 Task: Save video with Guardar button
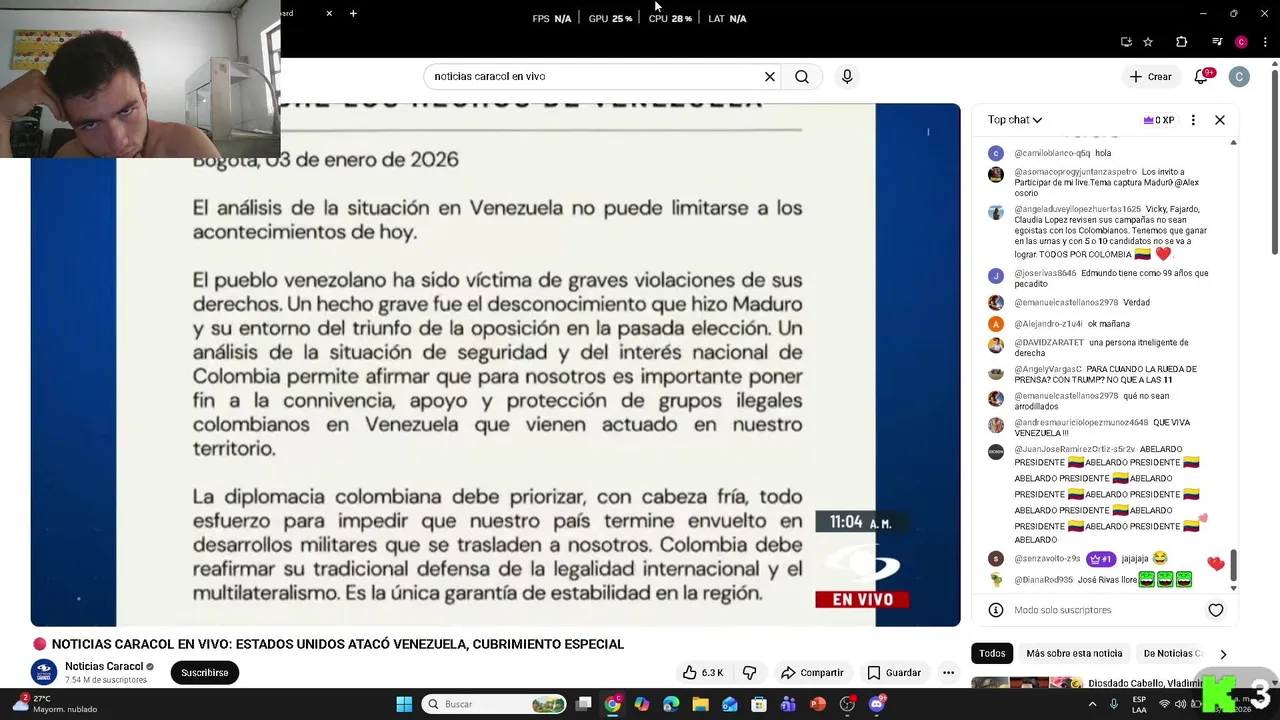894,673
